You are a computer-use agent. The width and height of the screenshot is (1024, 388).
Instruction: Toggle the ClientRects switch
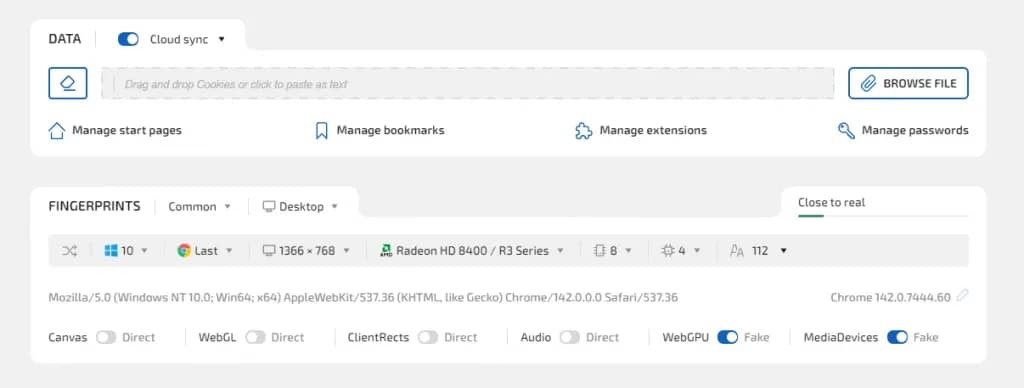coord(428,338)
